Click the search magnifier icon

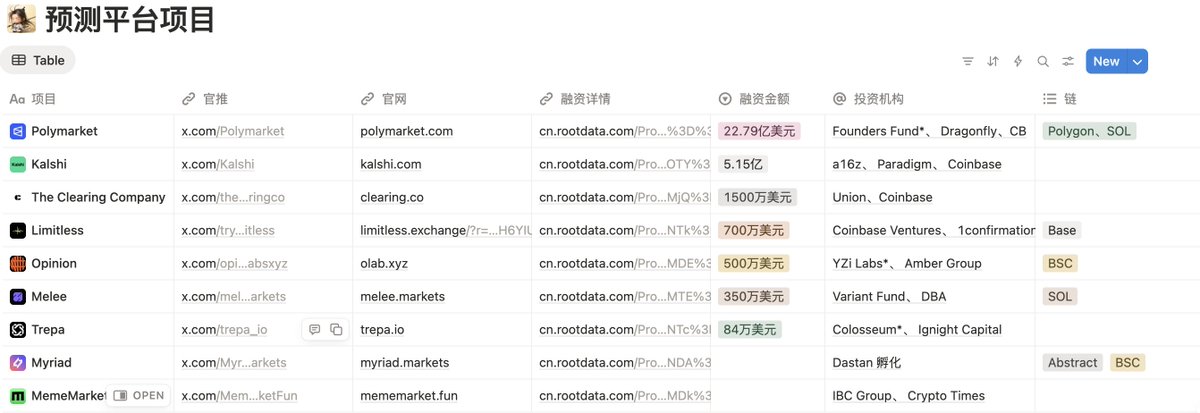click(1043, 61)
